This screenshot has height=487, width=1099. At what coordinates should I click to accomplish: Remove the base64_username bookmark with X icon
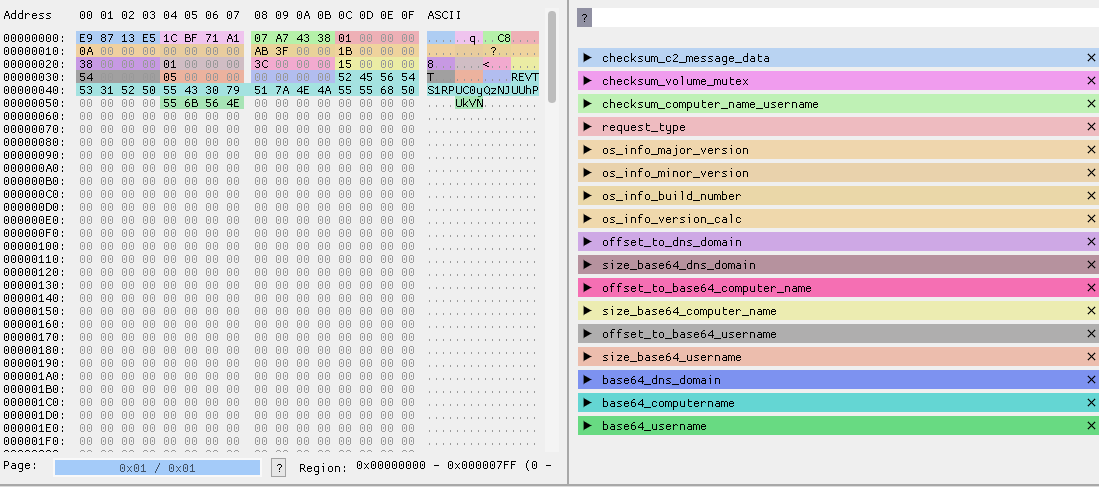[x=1091, y=426]
